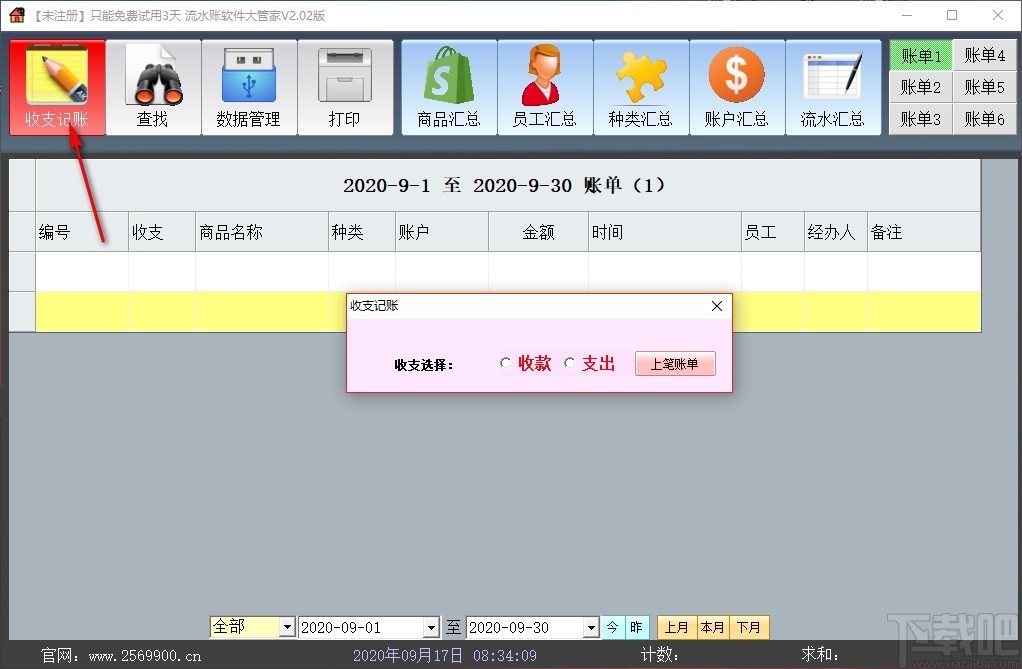The image size is (1022, 669).
Task: Open 账户汇总 dollar account summary icon
Action: 737,85
